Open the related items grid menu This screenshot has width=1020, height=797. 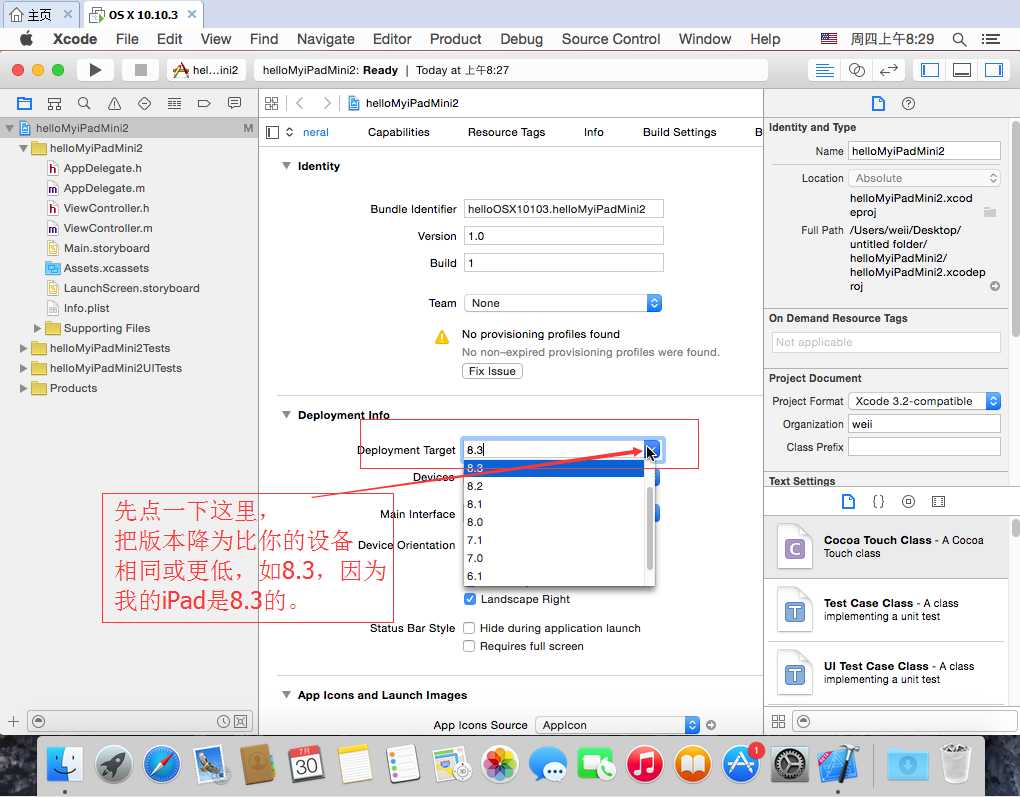click(271, 103)
